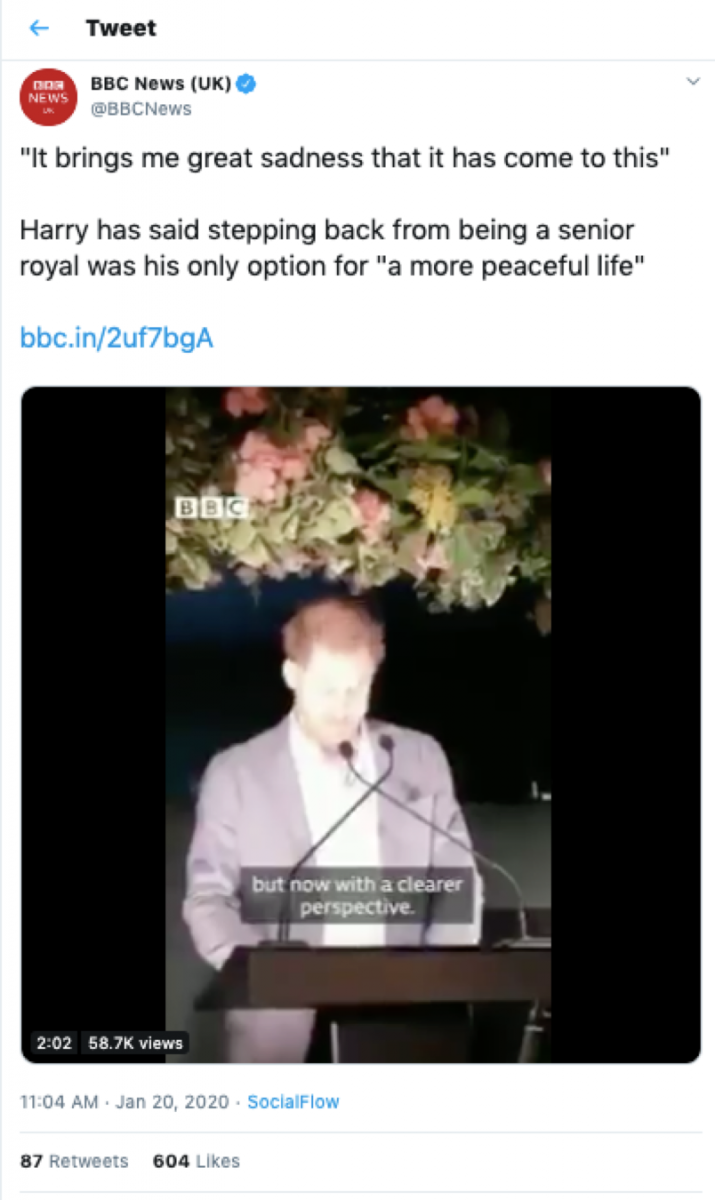Click the blue verified badge next to BBC News
The height and width of the screenshot is (1200, 715).
pyautogui.click(x=244, y=84)
